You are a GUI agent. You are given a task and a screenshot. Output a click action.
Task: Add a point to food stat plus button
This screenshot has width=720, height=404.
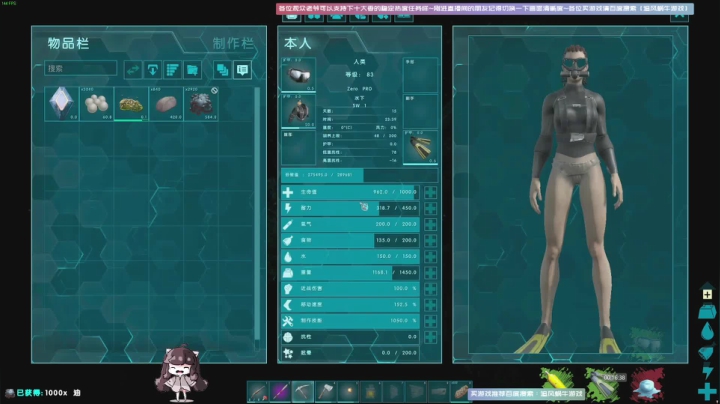point(430,241)
